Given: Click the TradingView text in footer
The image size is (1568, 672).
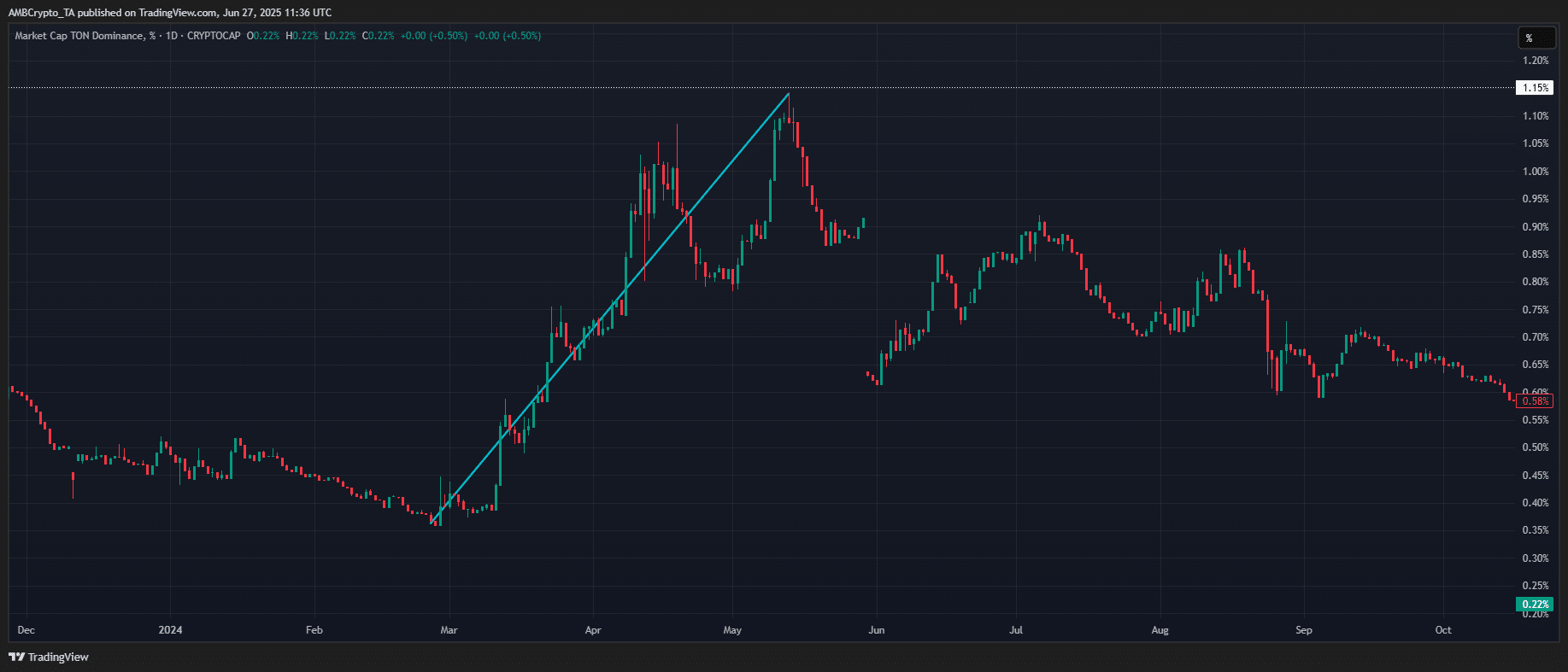Looking at the screenshot, I should pyautogui.click(x=58, y=657).
